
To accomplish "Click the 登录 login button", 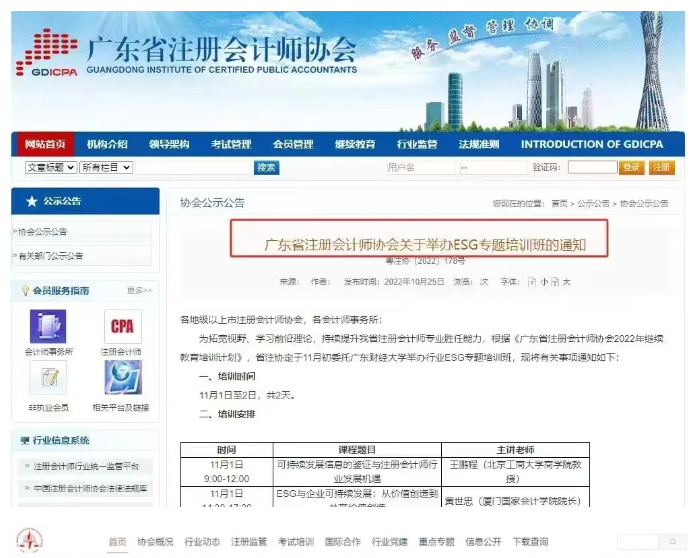I will (x=631, y=167).
